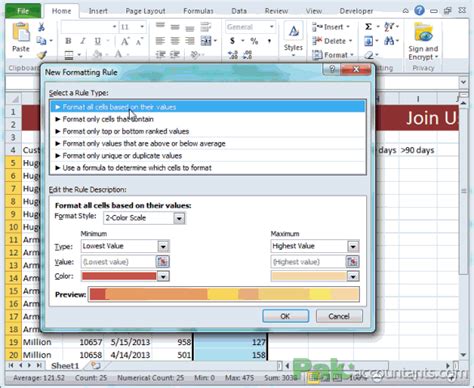Align text left icon
This screenshot has width=474, height=388.
point(160,41)
